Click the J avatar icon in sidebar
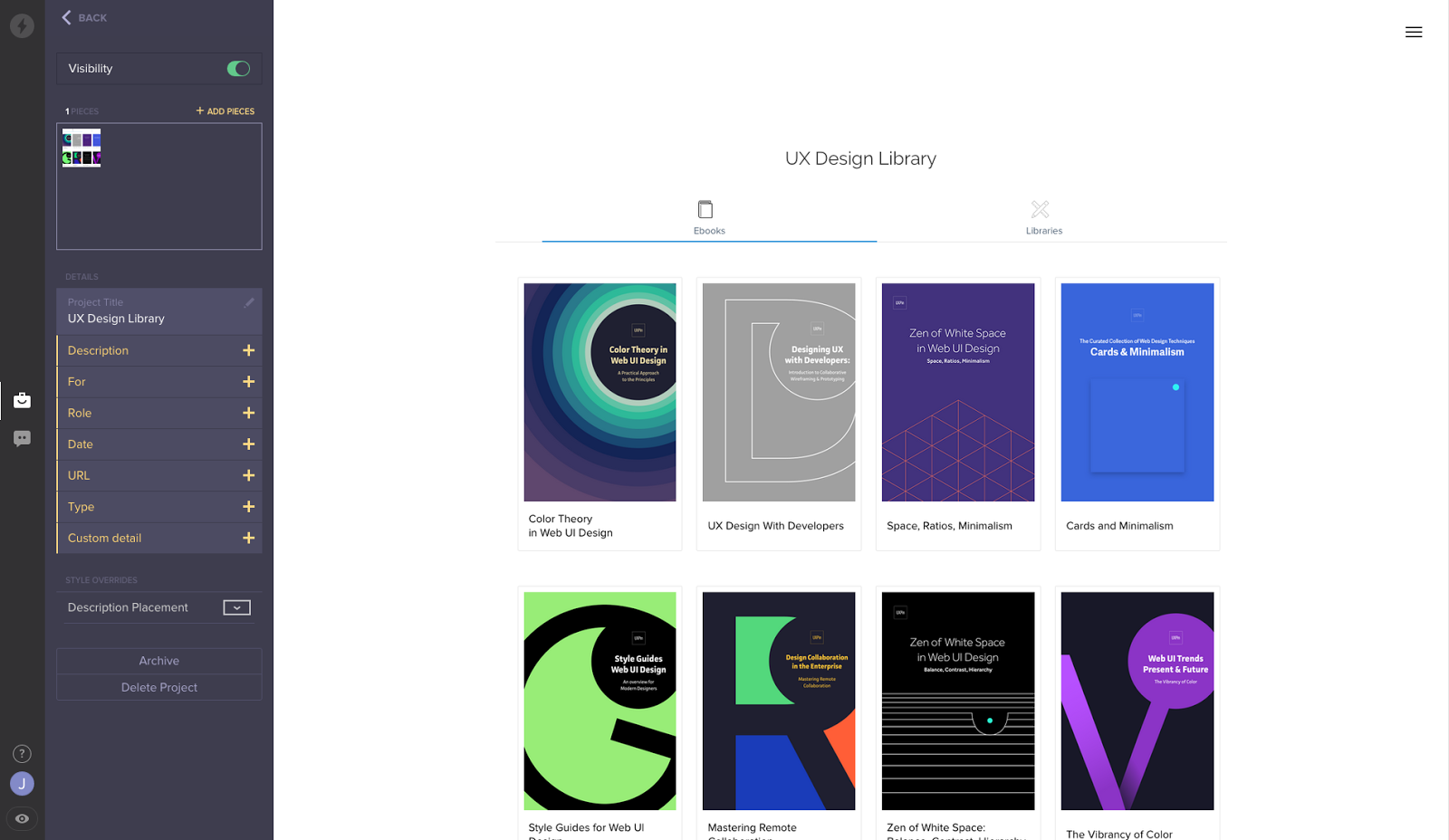 (22, 783)
